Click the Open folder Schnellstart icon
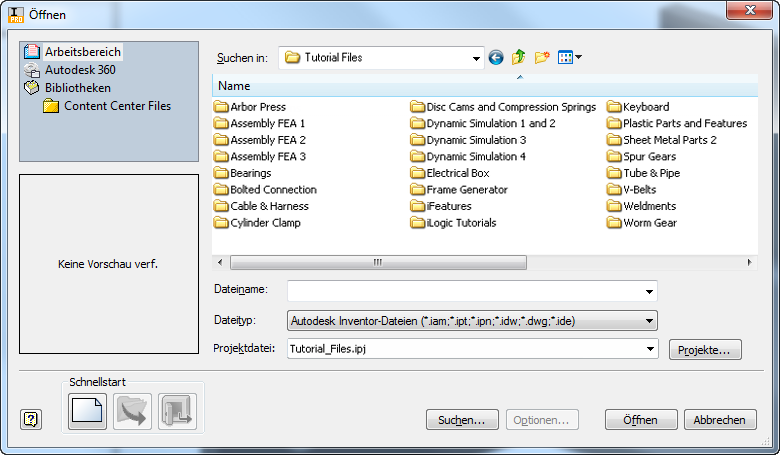This screenshot has width=780, height=455. coord(132,411)
